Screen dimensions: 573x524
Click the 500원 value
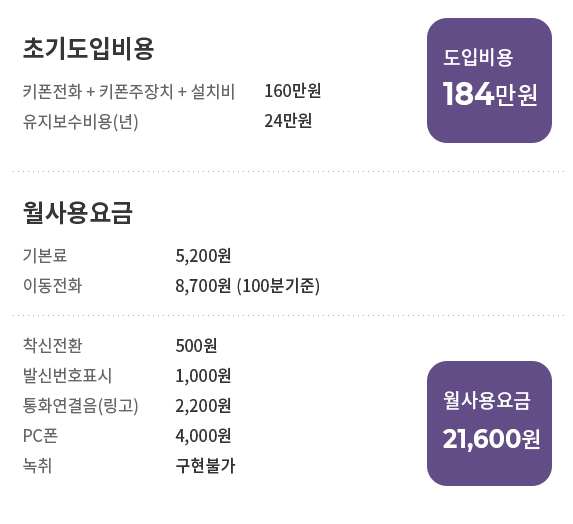196,346
